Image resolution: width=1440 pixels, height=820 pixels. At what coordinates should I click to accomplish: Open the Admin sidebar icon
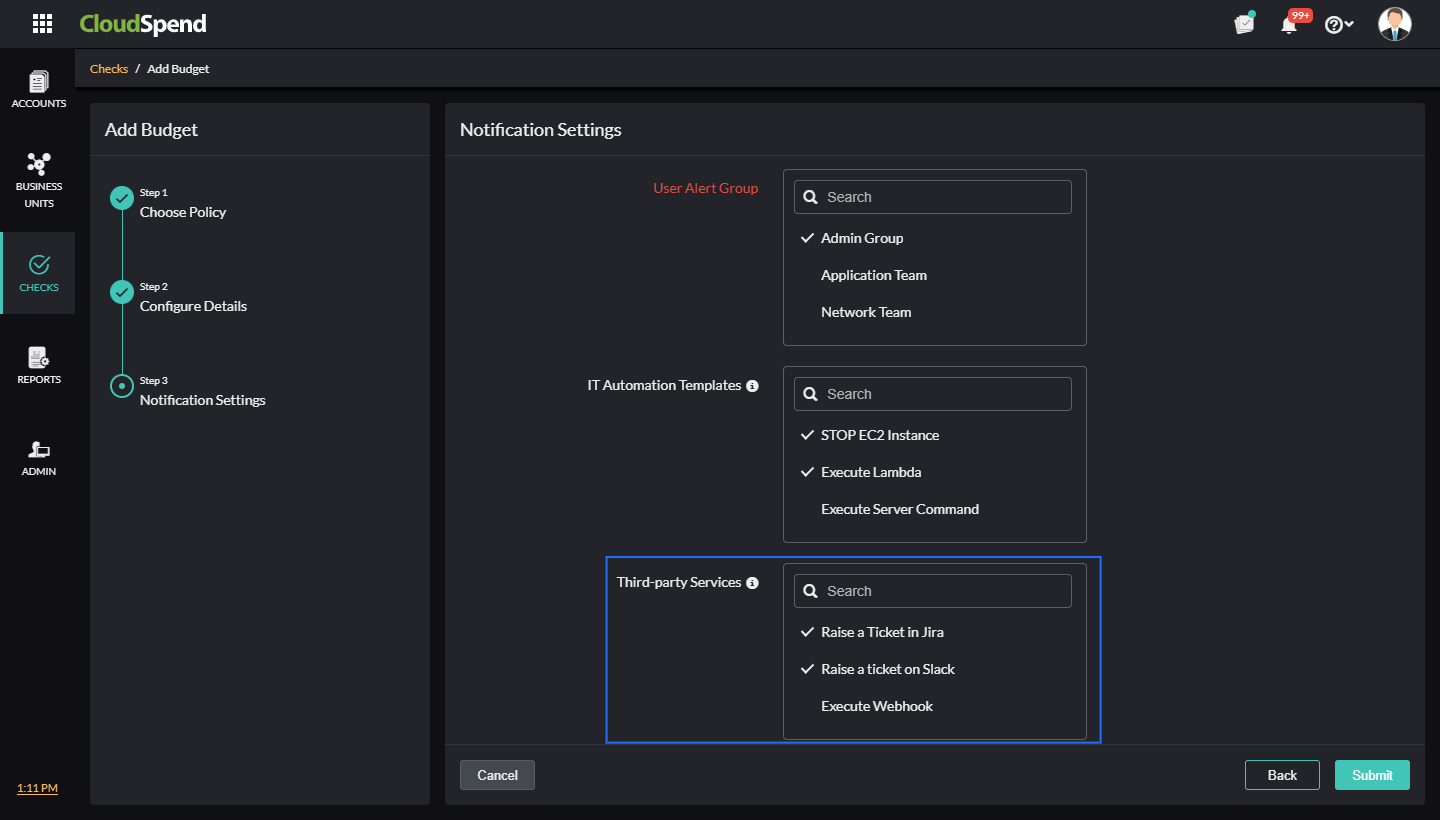pos(39,458)
